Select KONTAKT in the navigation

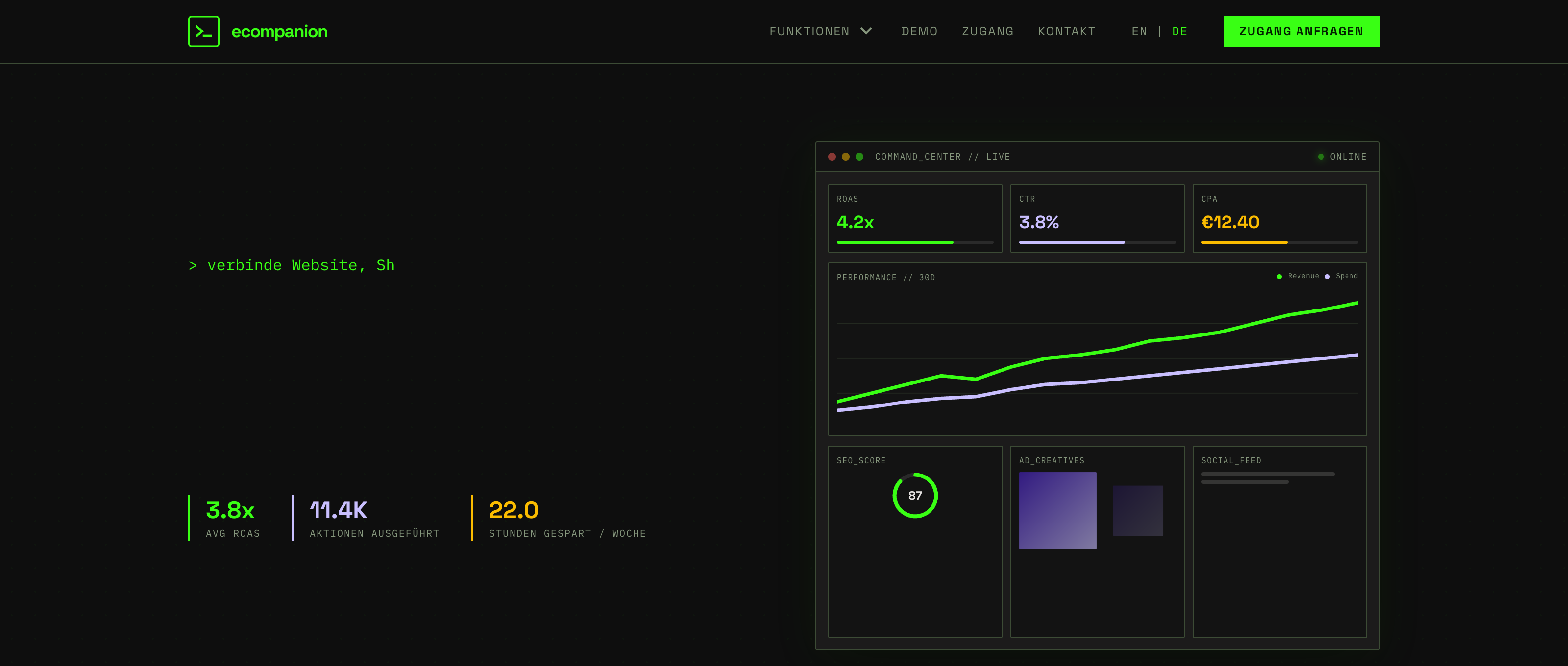1066,31
